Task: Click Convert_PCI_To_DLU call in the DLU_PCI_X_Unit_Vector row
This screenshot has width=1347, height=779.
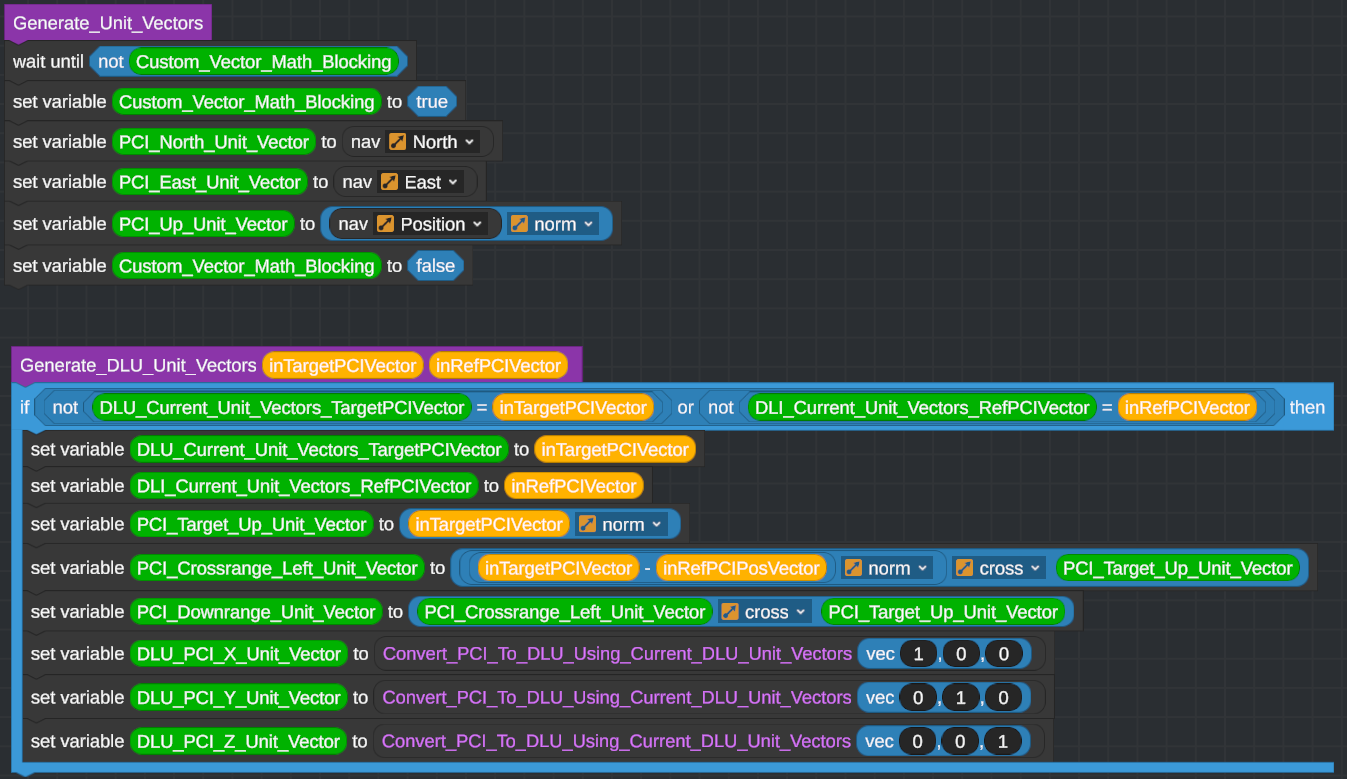Action: [617, 654]
